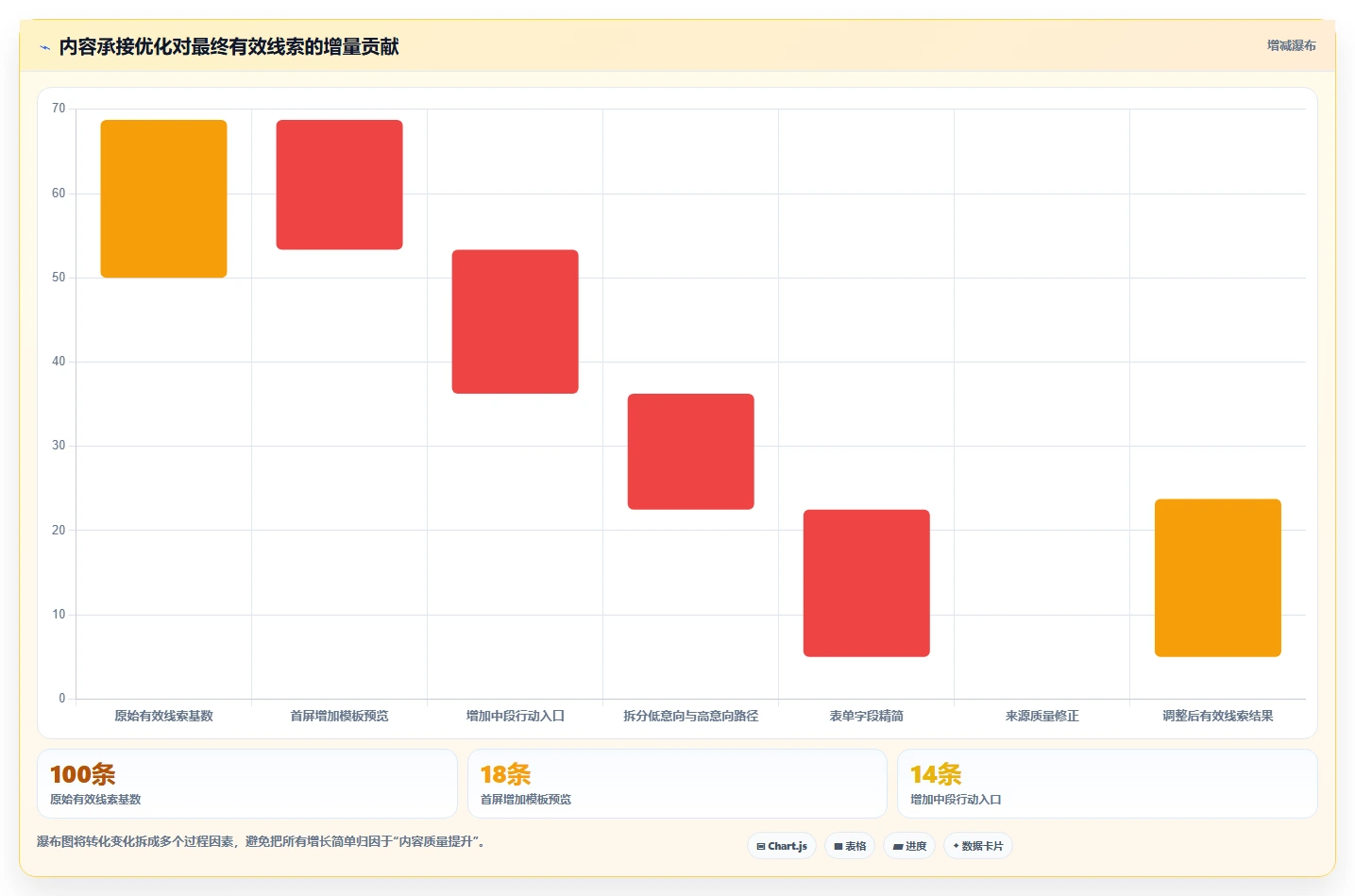1355x896 pixels.
Task: Click the 表格 chip
Action: pos(850,846)
